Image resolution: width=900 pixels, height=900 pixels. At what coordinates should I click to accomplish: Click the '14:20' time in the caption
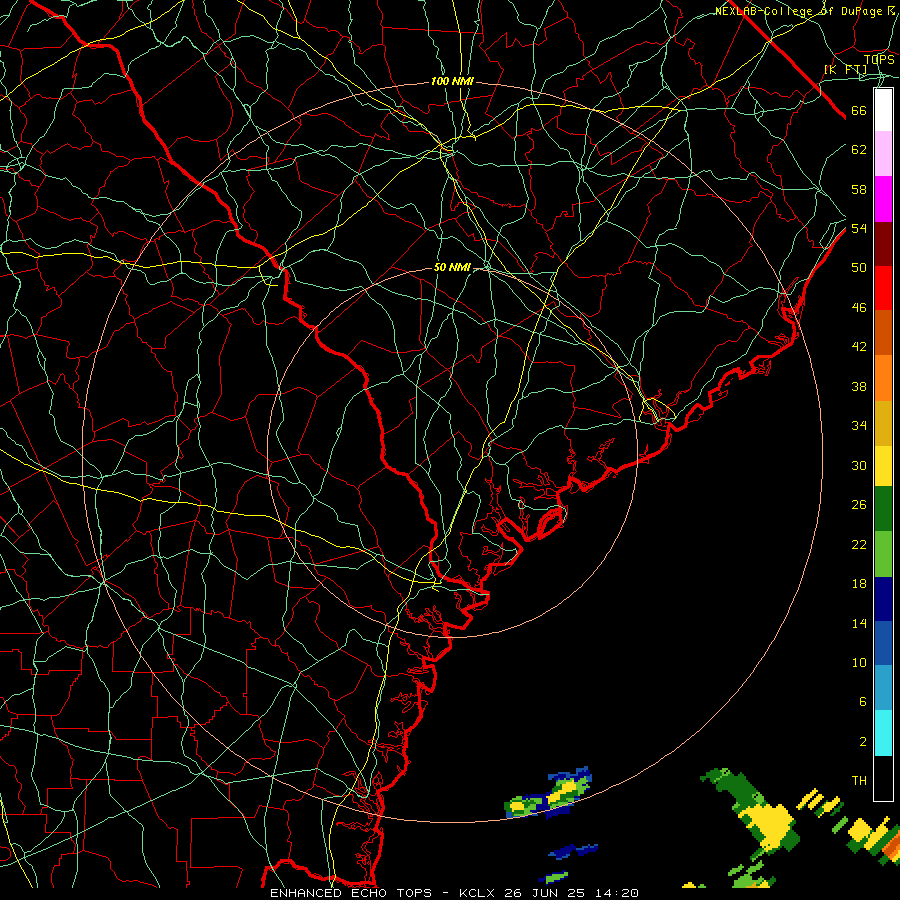615,893
